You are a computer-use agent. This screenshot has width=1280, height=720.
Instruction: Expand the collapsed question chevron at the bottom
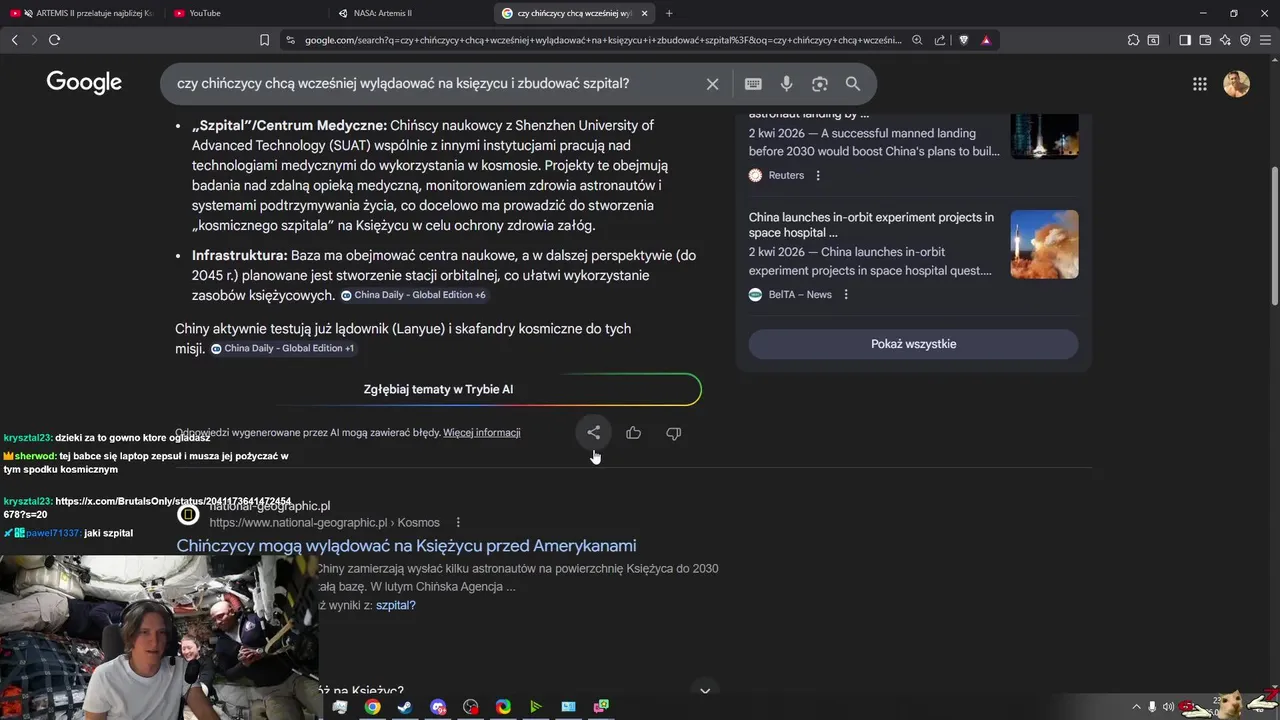(705, 690)
